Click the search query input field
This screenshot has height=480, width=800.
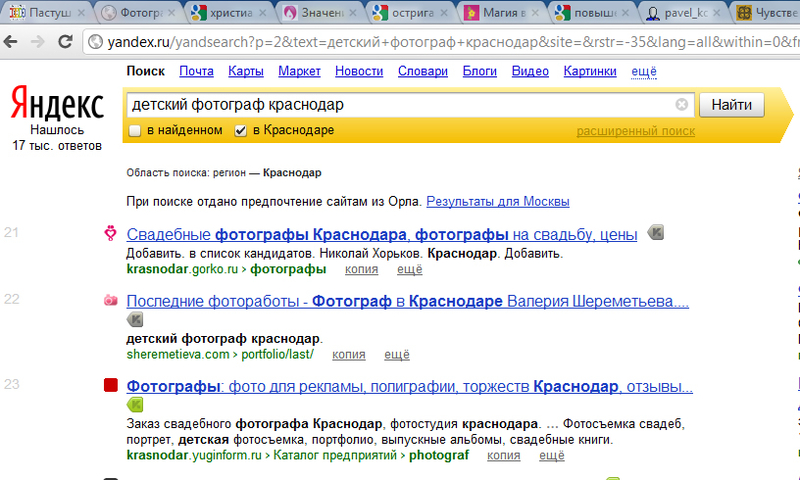400,105
